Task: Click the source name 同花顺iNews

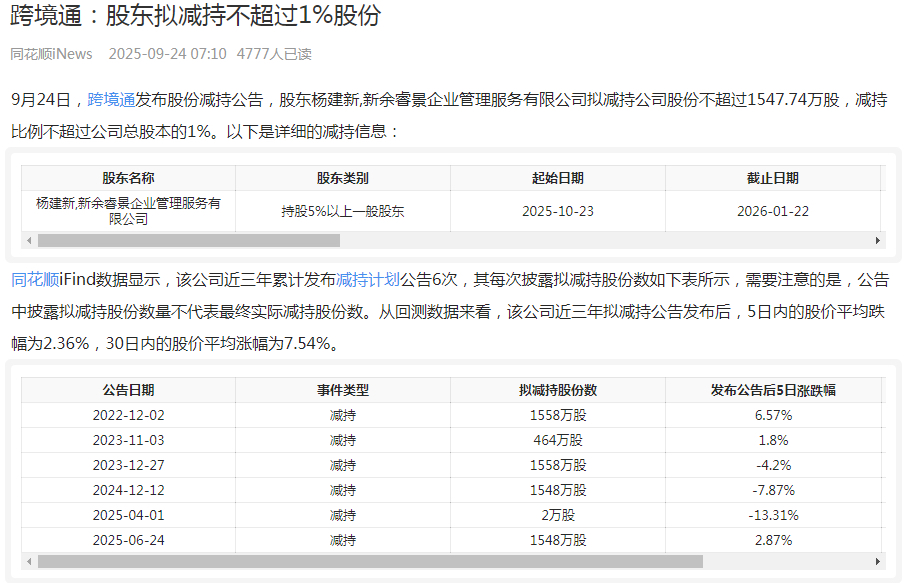Action: coord(51,54)
